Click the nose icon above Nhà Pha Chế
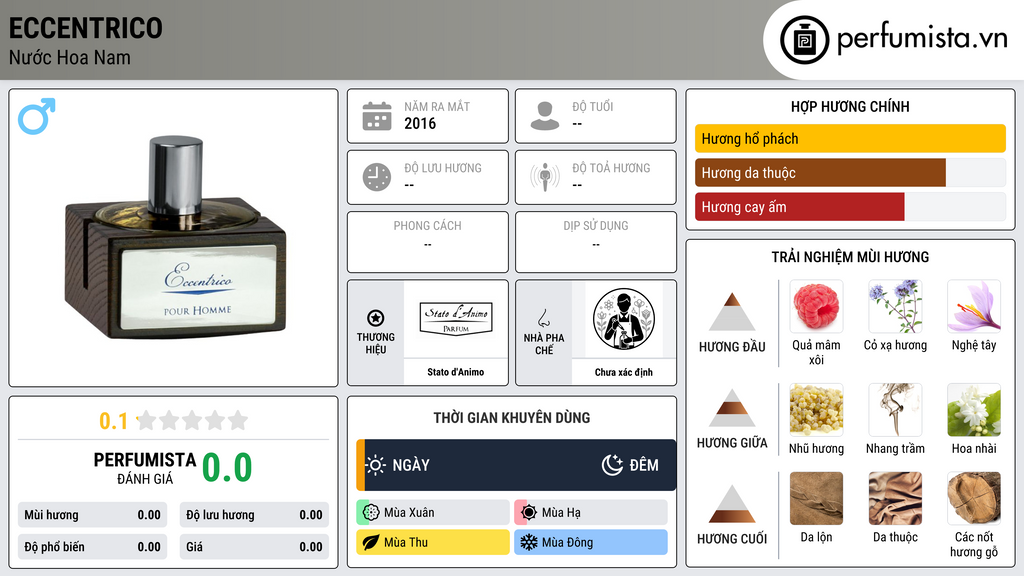 [x=543, y=318]
